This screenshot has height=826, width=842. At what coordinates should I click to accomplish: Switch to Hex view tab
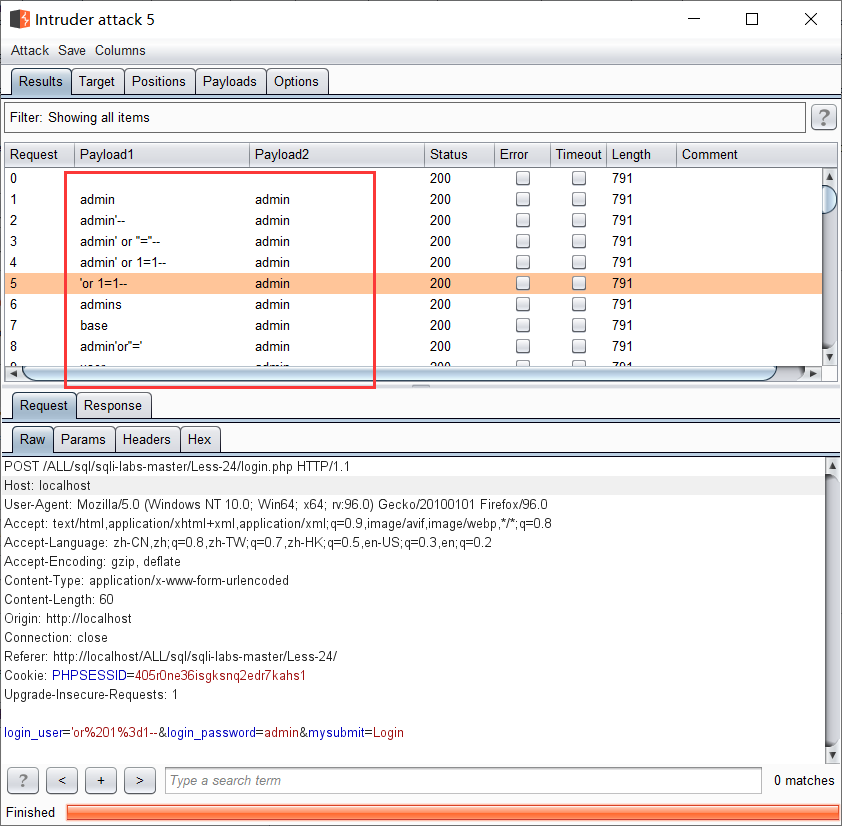pyautogui.click(x=199, y=439)
